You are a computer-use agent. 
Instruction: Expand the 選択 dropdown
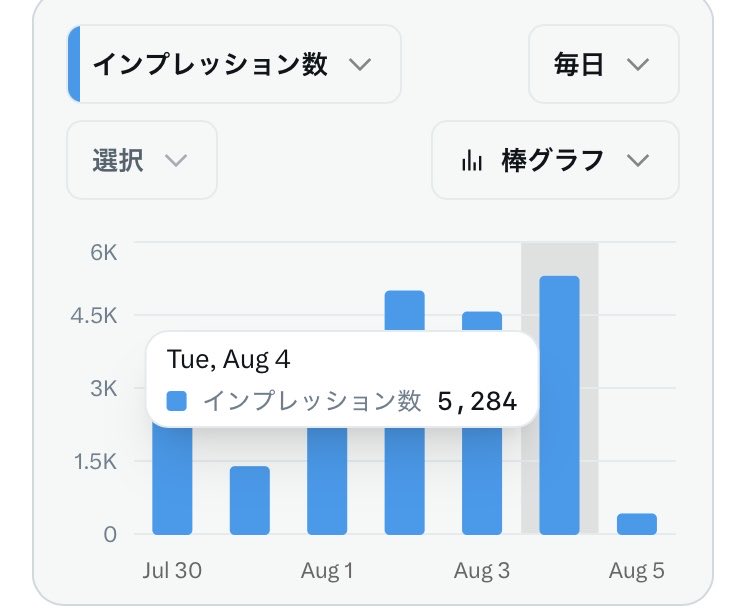pos(142,160)
